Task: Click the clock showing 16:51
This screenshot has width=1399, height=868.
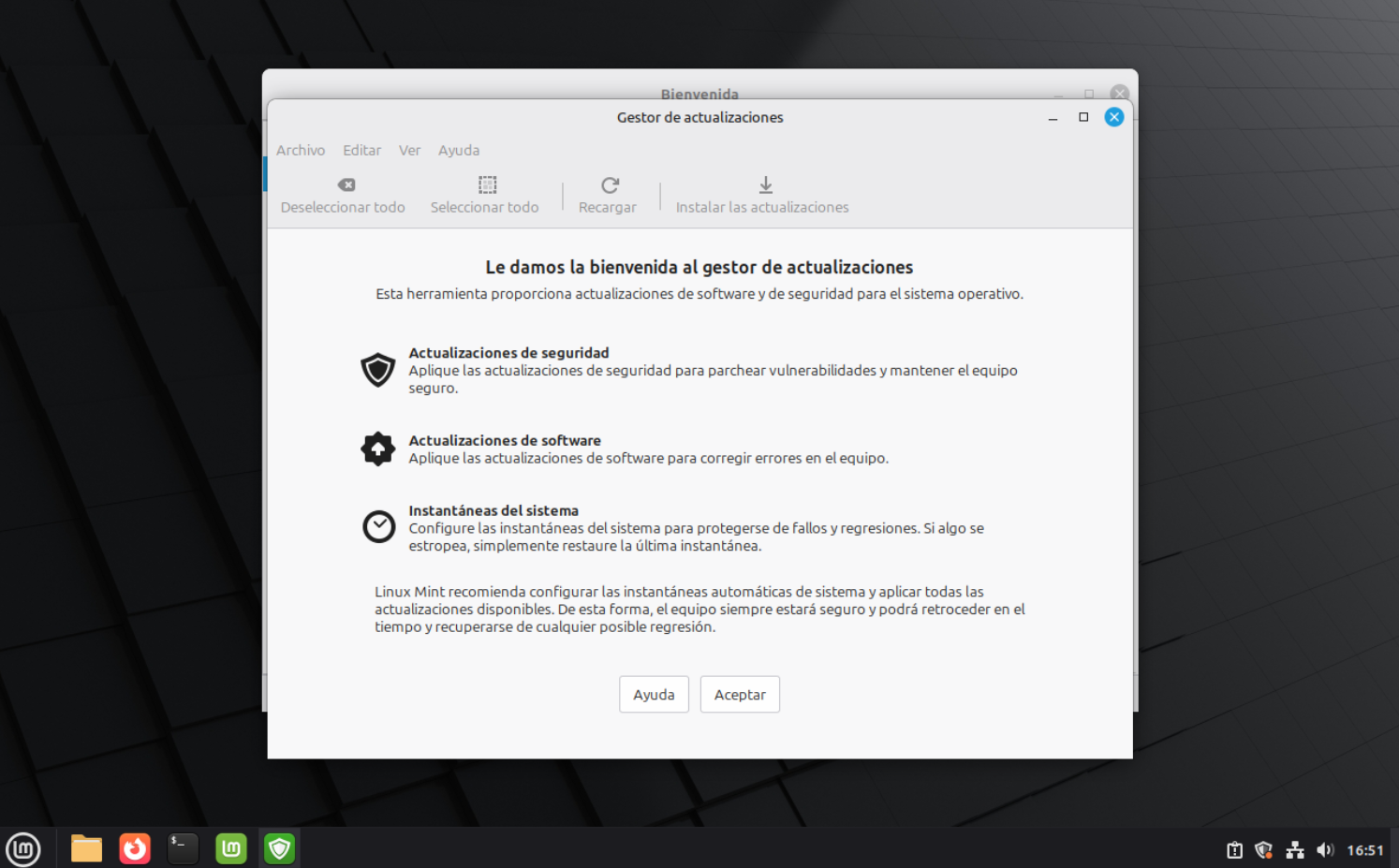Action: pyautogui.click(x=1364, y=850)
